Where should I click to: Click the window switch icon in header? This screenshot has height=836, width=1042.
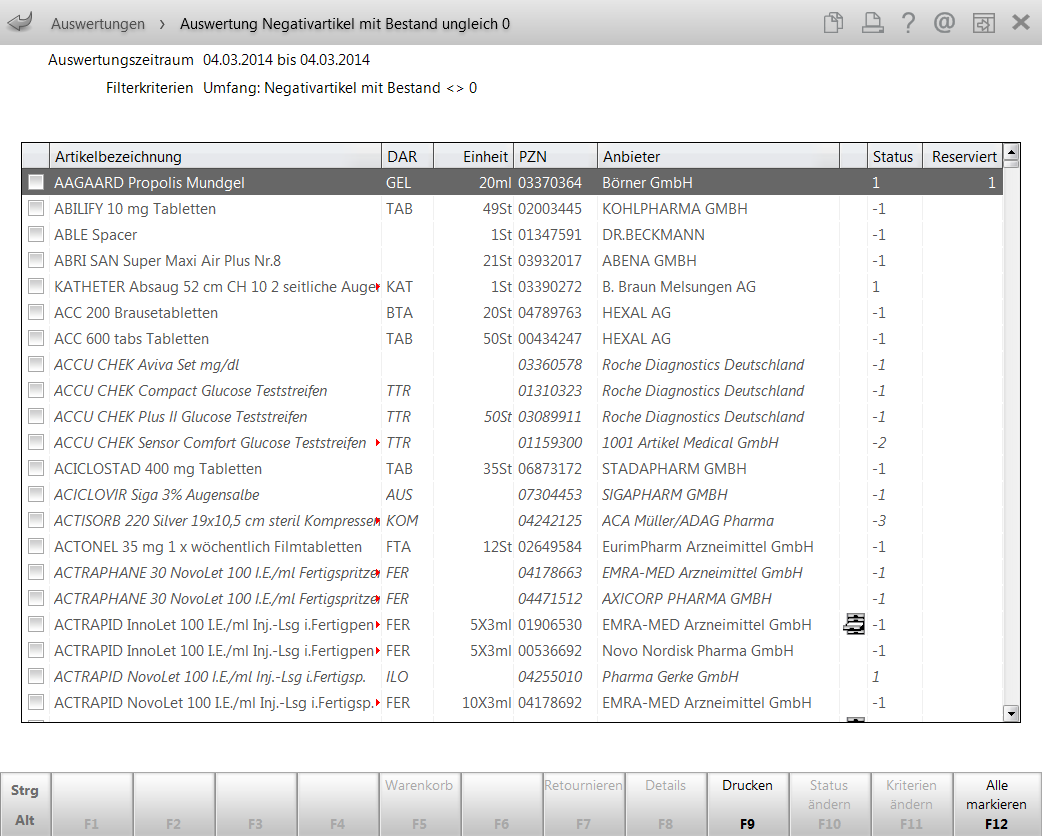point(984,23)
